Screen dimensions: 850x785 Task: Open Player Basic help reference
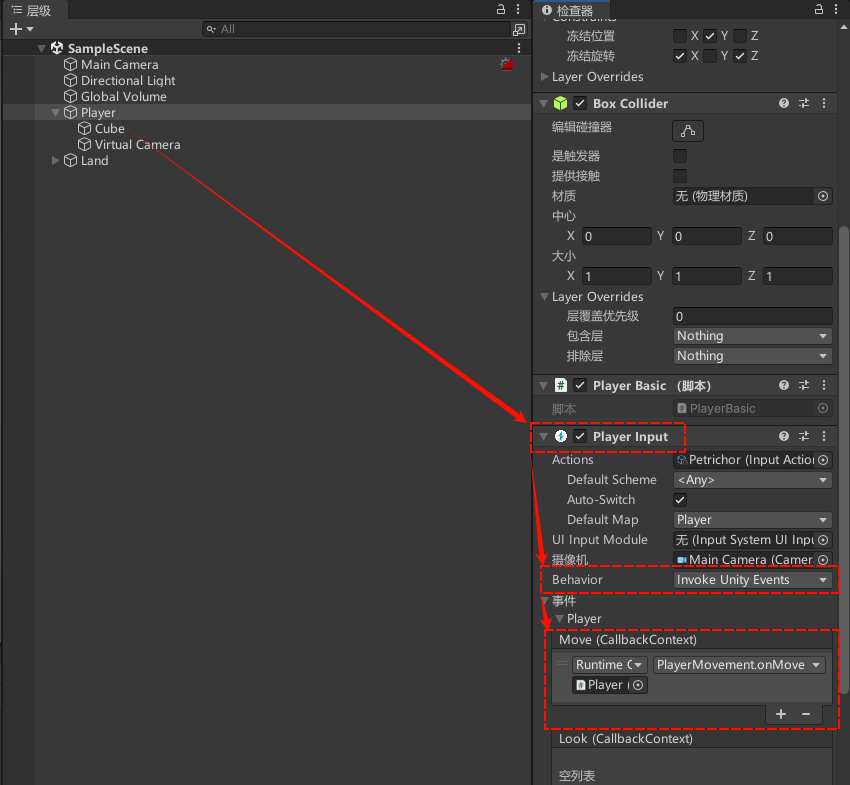784,385
